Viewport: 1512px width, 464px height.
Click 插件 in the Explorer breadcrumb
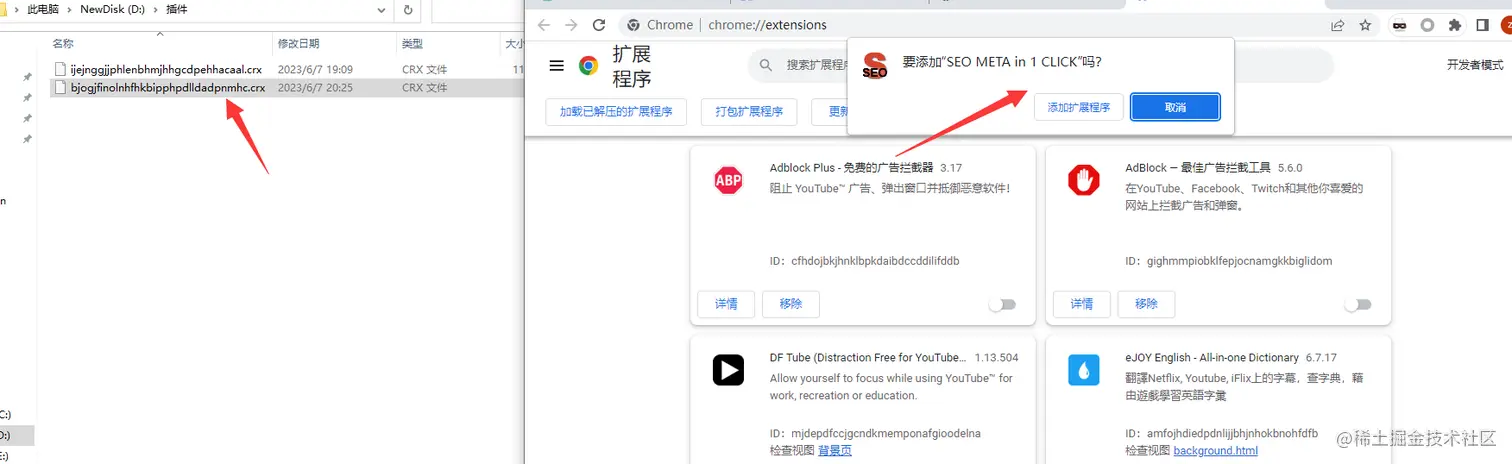pos(176,10)
